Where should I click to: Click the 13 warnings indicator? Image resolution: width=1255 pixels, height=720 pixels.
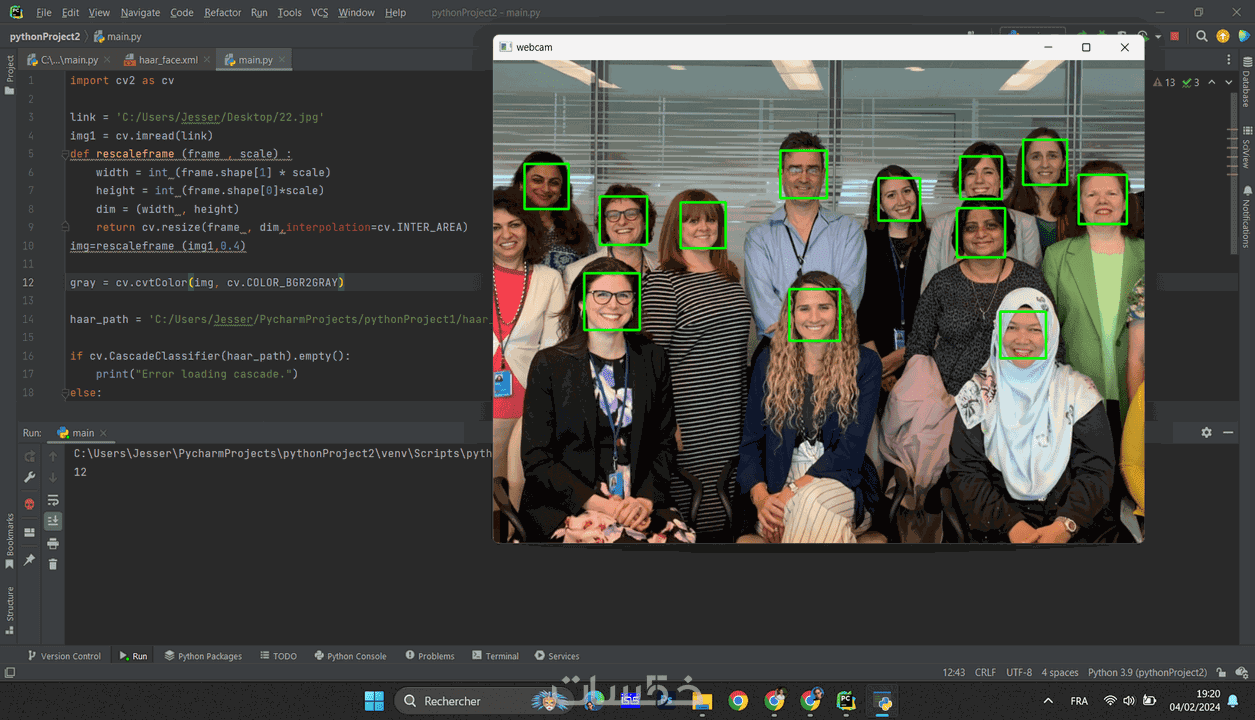click(1164, 82)
